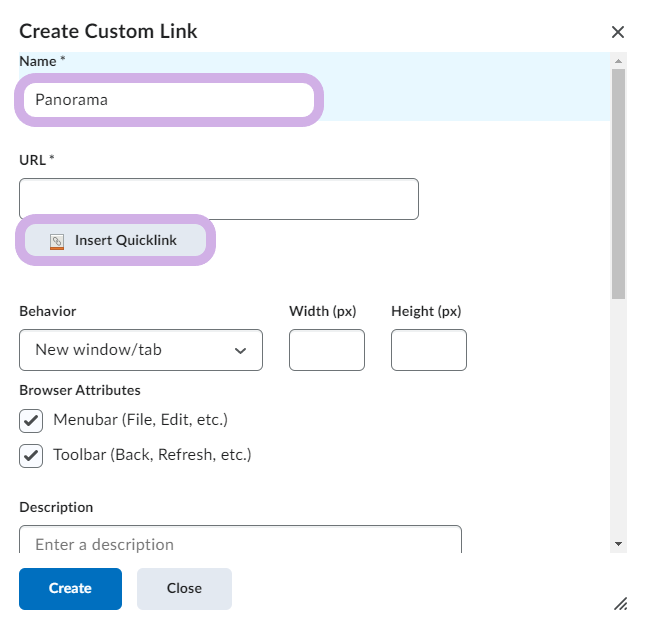Click the chevron arrow in New window/tab

240,350
